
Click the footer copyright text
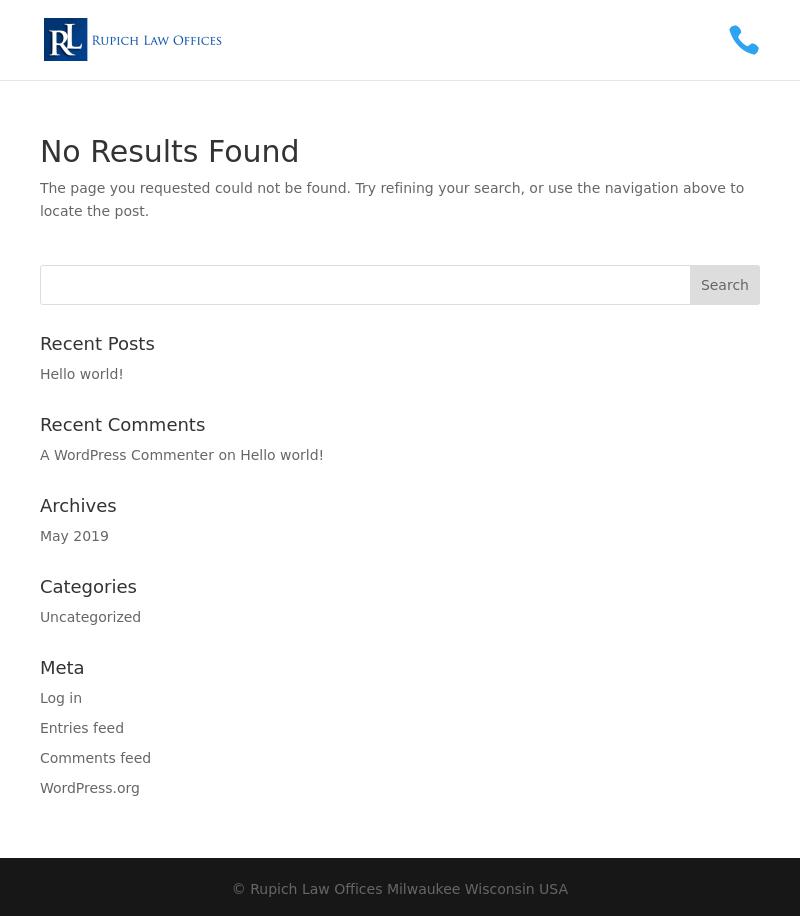click(400, 889)
